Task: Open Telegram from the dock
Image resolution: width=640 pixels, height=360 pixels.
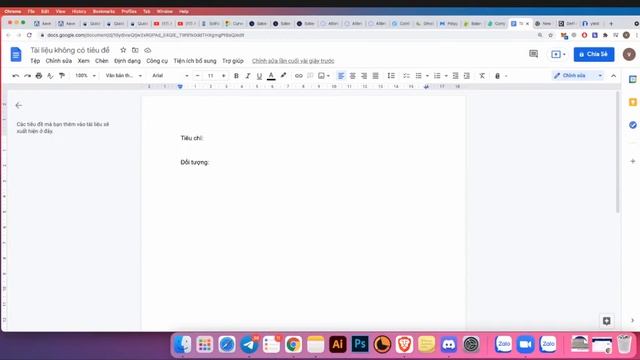Action: [249, 344]
